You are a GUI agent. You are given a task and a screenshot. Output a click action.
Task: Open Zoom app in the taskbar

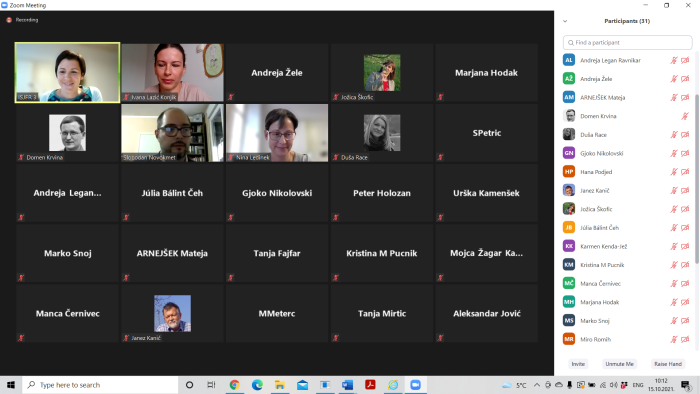click(x=416, y=385)
